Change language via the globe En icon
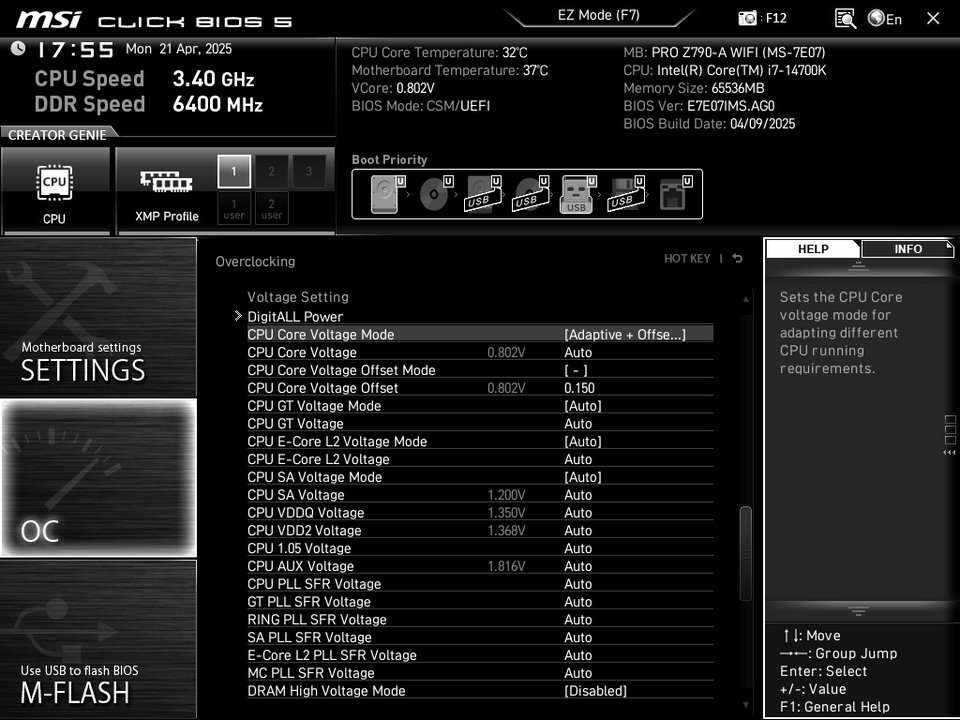Screen dimensions: 960x720 [x=885, y=18]
